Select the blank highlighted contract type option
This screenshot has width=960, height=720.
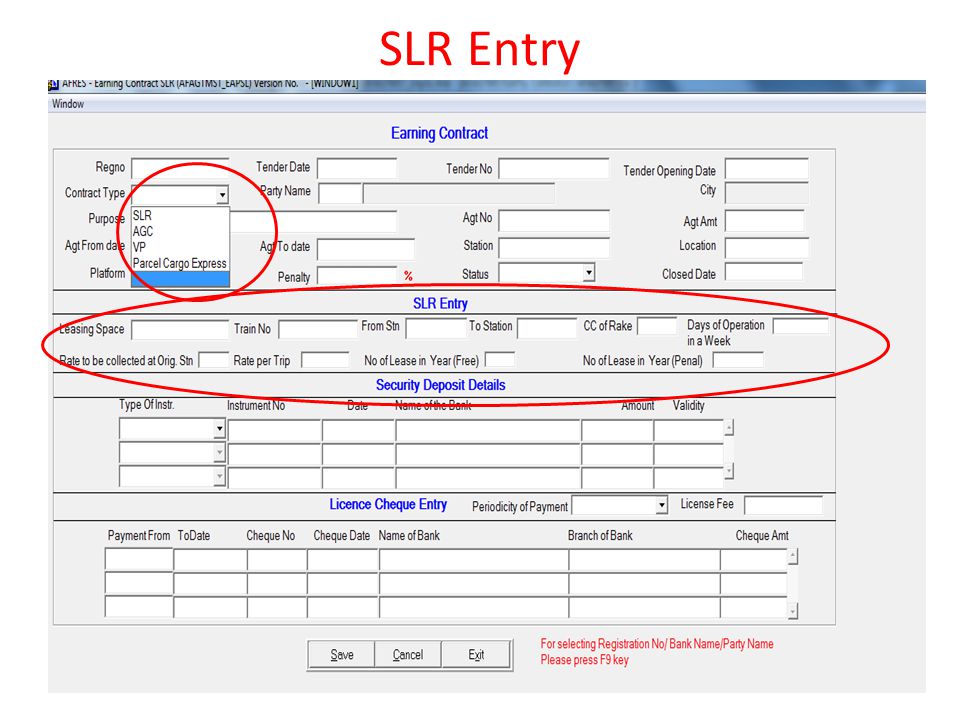(181, 279)
